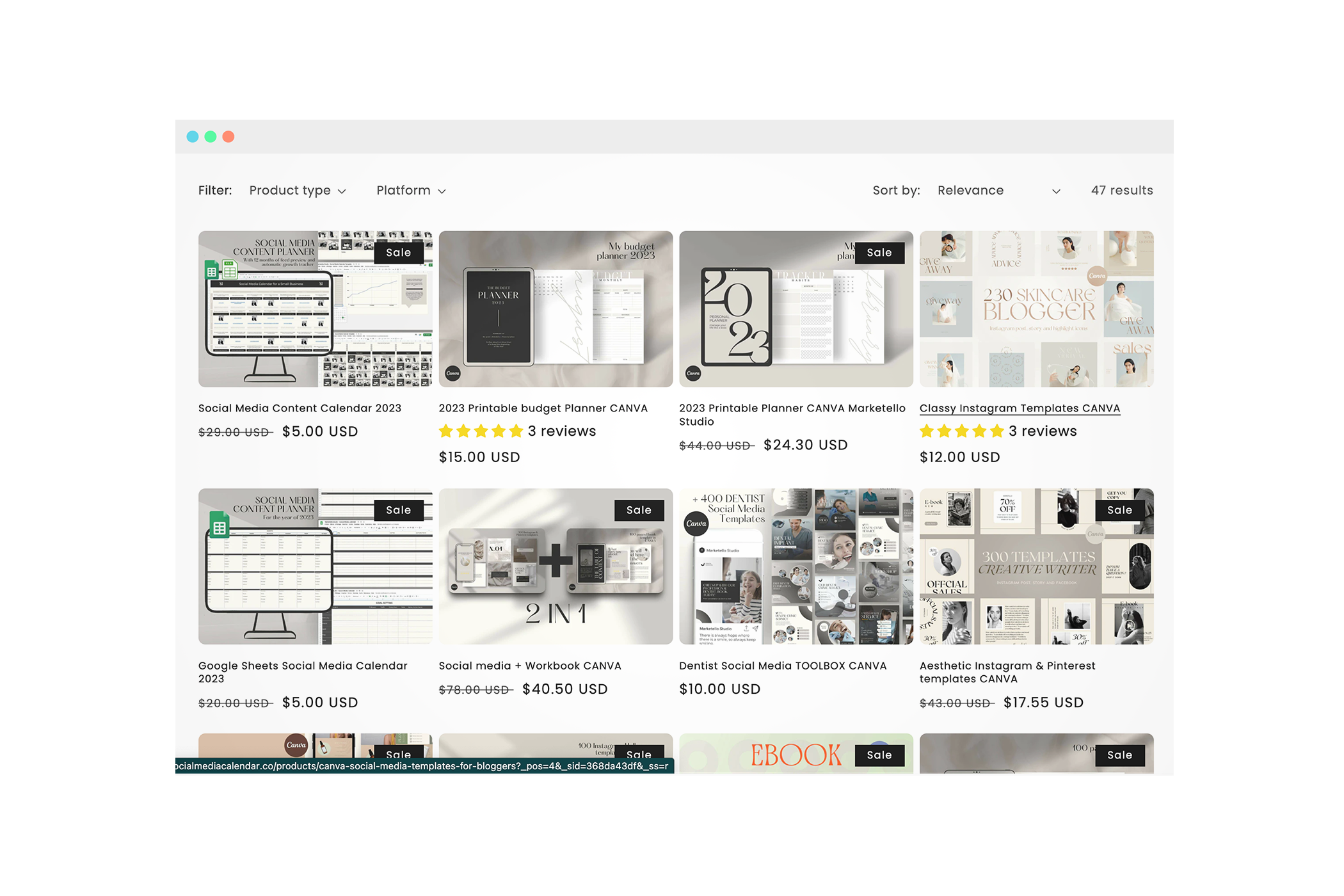This screenshot has width=1344, height=896.
Task: Click the 47 results count
Action: click(1122, 190)
